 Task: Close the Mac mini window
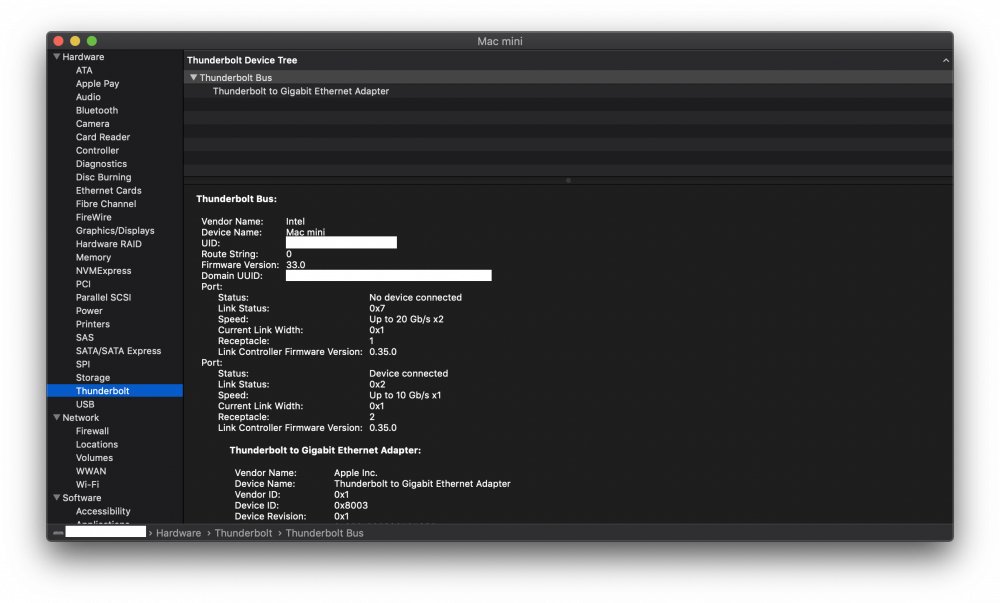point(58,41)
